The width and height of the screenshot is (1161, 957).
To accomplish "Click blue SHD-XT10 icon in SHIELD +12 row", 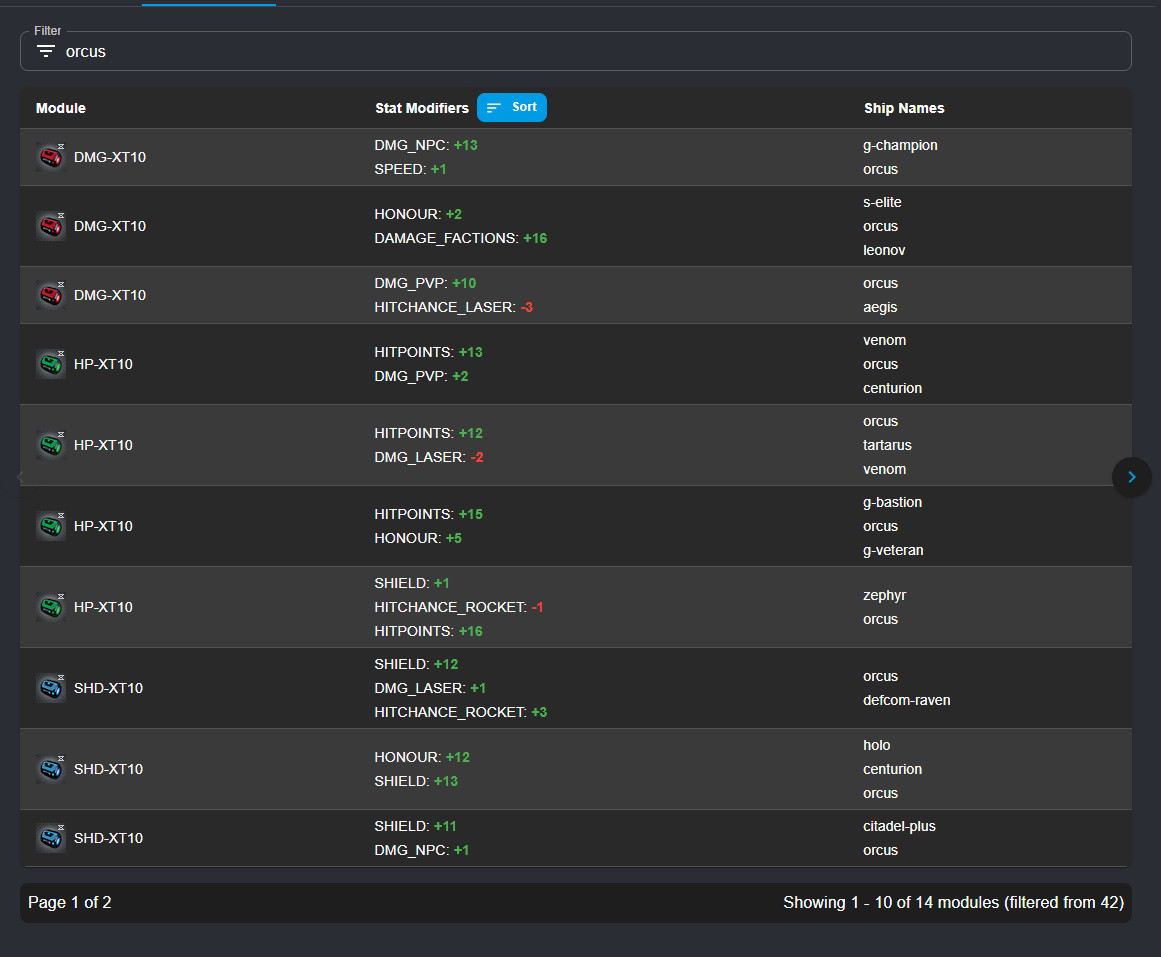I will pyautogui.click(x=51, y=688).
